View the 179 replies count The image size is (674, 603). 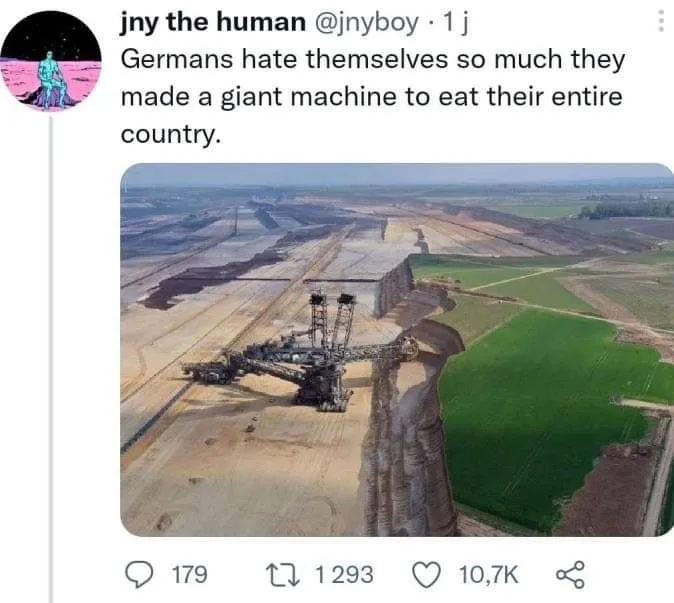tap(190, 575)
